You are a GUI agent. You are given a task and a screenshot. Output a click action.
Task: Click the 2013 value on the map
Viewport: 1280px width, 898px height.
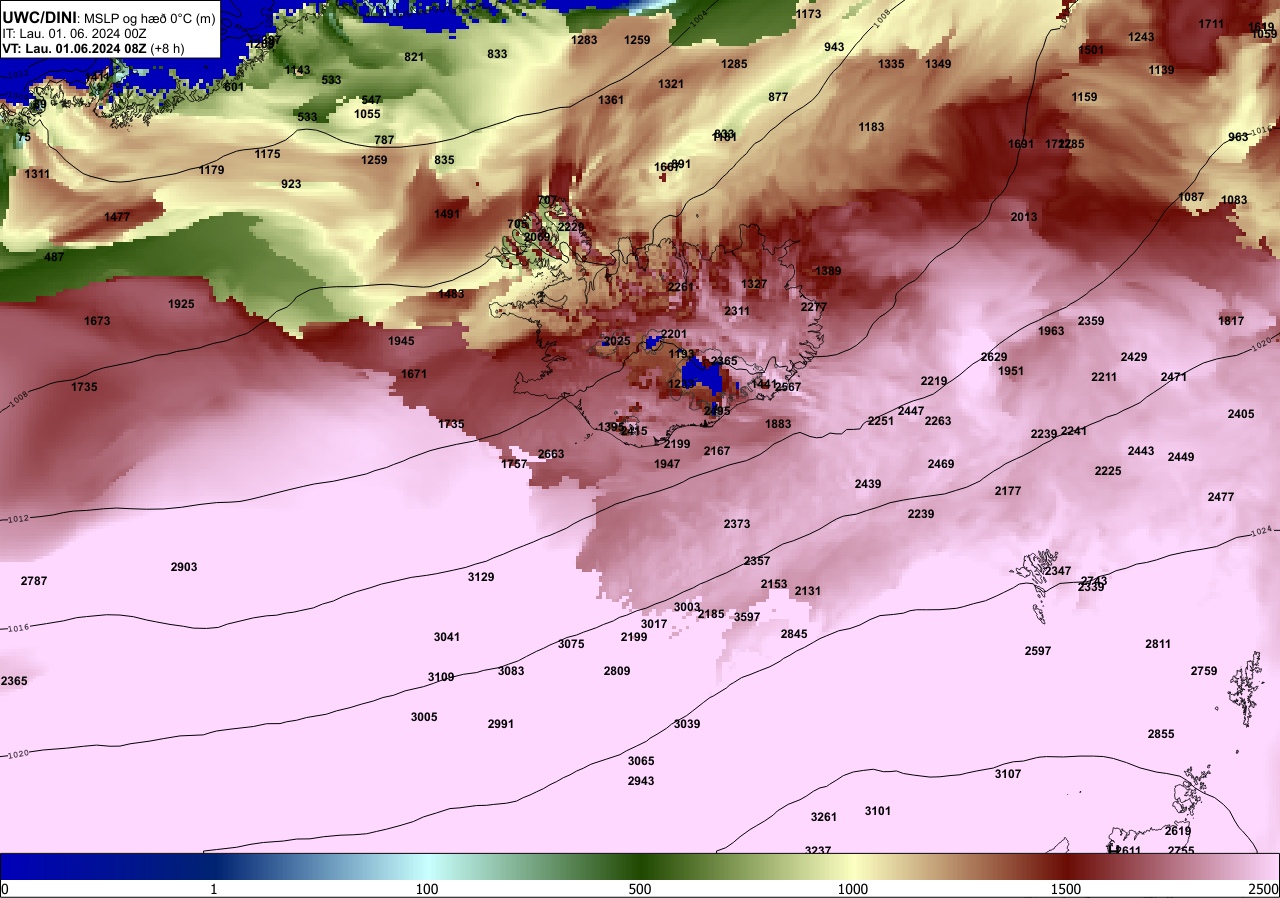tap(1024, 217)
